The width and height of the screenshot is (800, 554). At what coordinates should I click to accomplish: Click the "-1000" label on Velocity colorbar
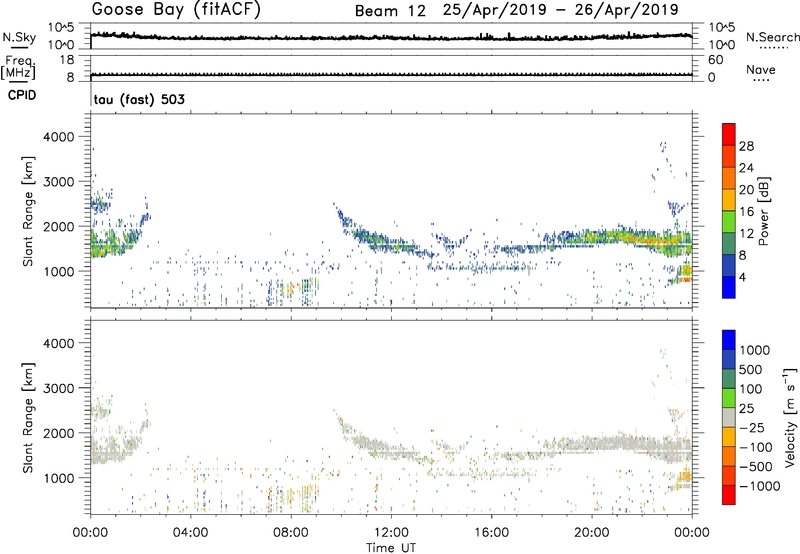760,486
